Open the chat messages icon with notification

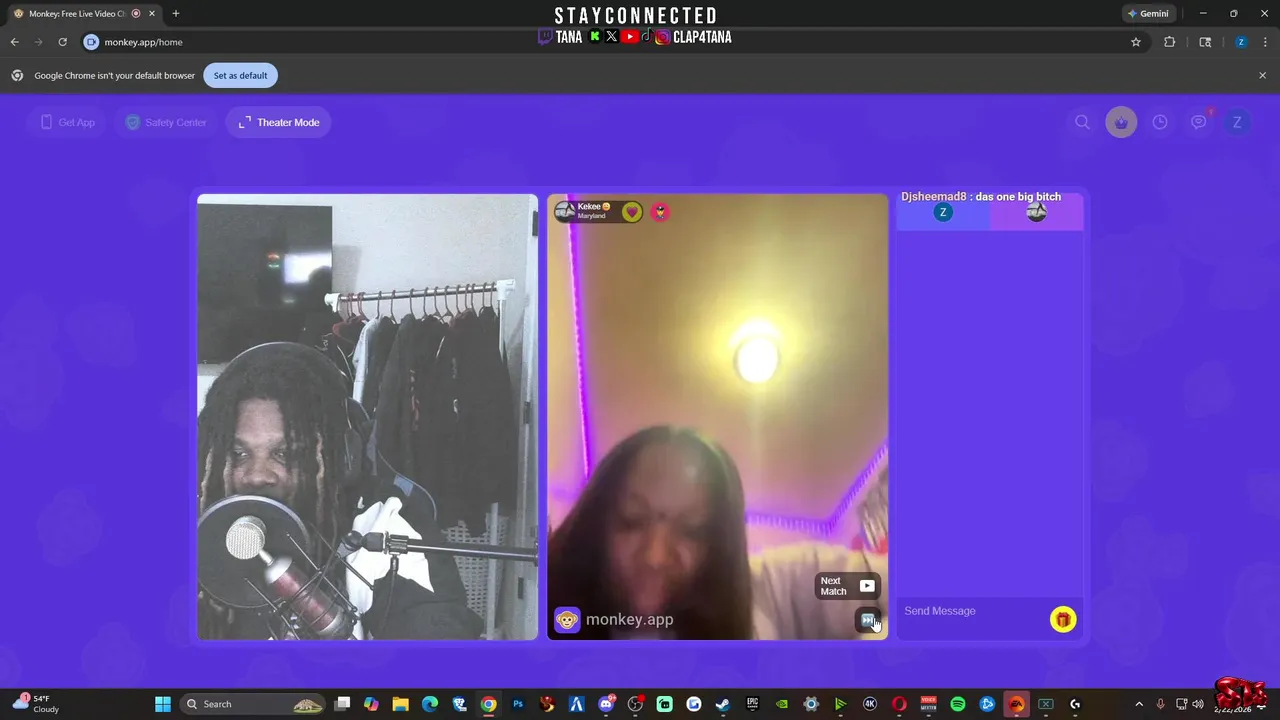coord(1199,122)
